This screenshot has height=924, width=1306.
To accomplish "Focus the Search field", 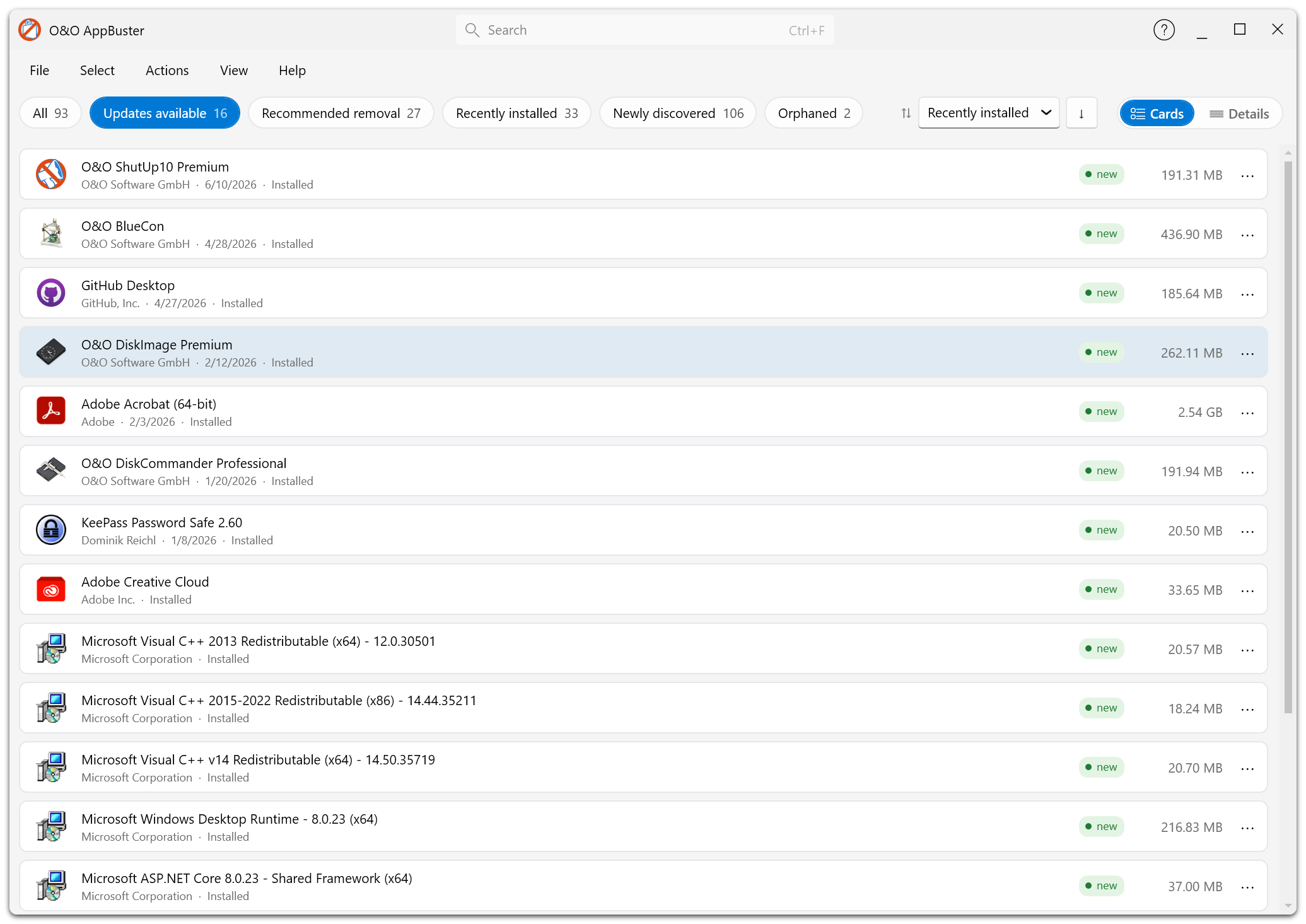I will (x=644, y=30).
